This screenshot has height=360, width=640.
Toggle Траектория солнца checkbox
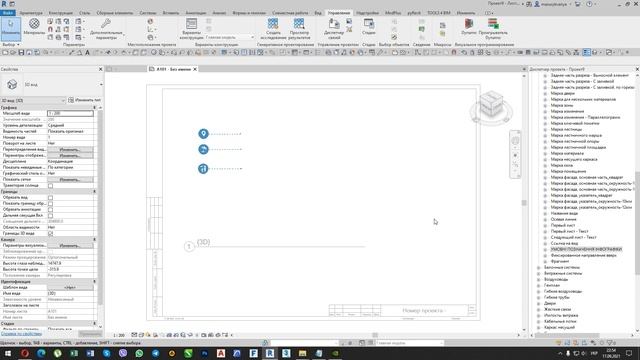coord(50,186)
